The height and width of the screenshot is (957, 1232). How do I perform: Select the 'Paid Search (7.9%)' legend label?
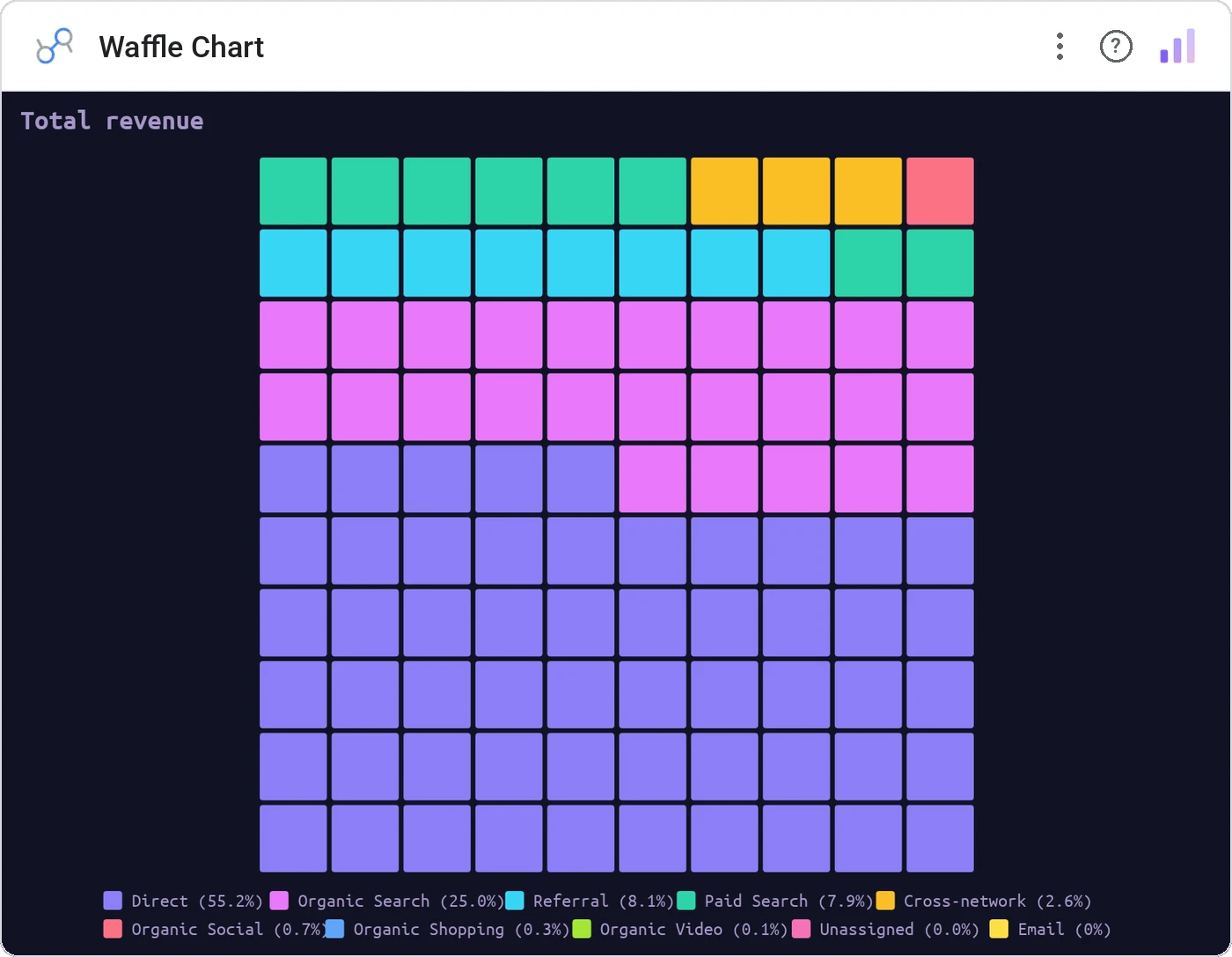pyautogui.click(x=789, y=901)
